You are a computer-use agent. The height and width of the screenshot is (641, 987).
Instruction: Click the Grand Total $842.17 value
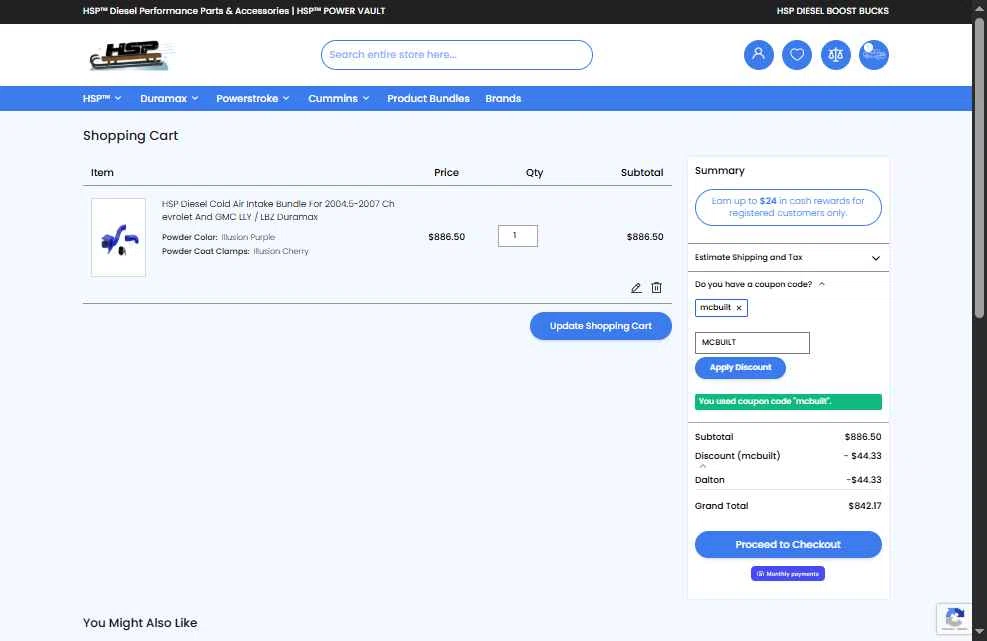point(865,506)
